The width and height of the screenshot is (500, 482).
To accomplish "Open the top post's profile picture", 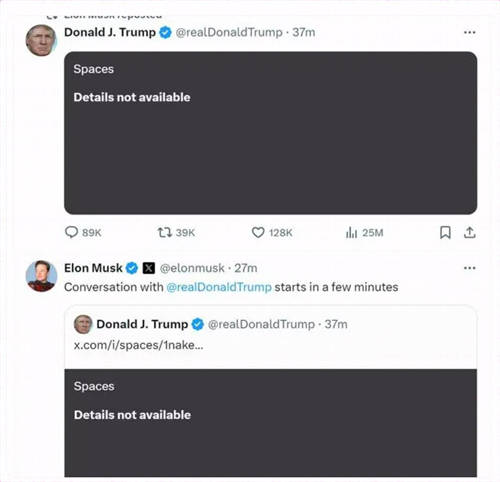I will (x=41, y=40).
